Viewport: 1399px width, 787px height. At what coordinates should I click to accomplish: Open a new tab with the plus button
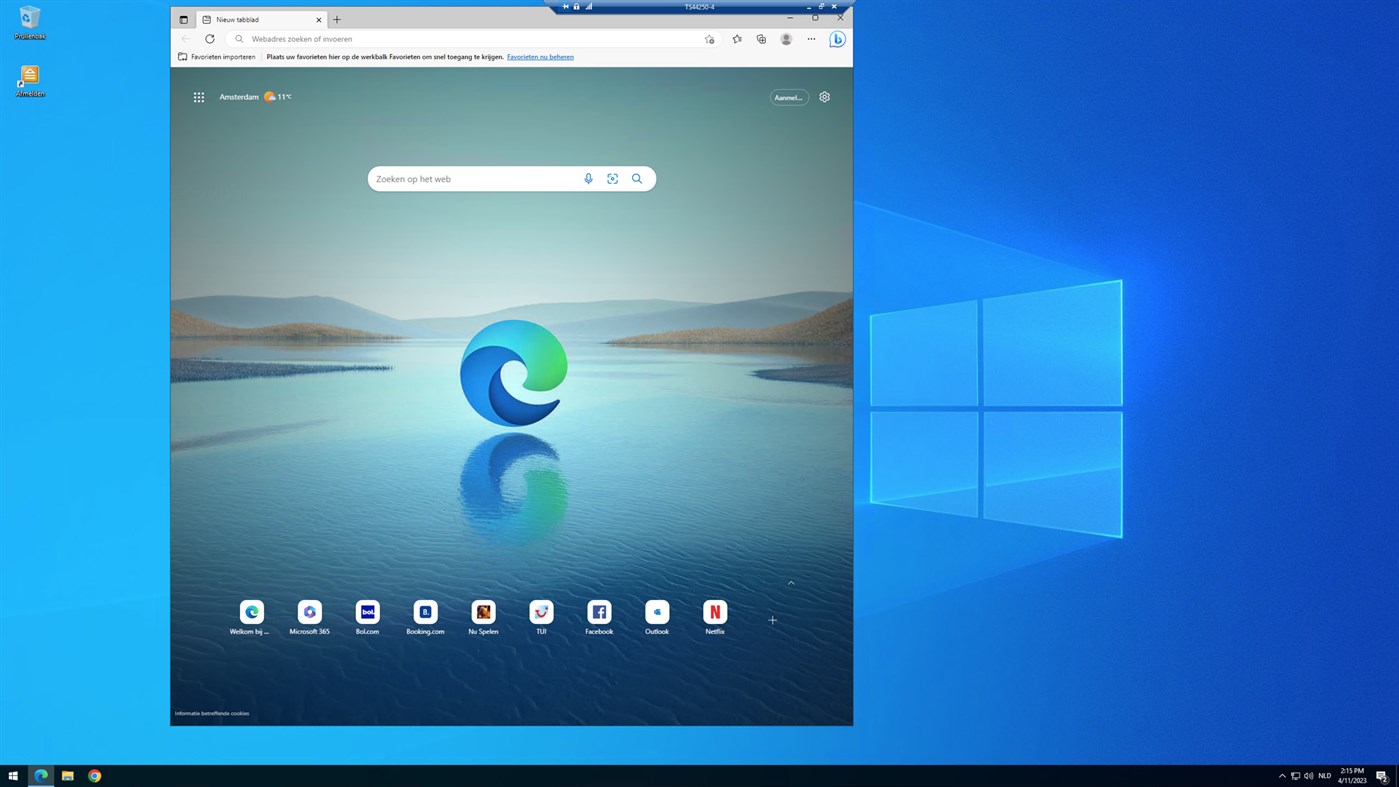[337, 20]
